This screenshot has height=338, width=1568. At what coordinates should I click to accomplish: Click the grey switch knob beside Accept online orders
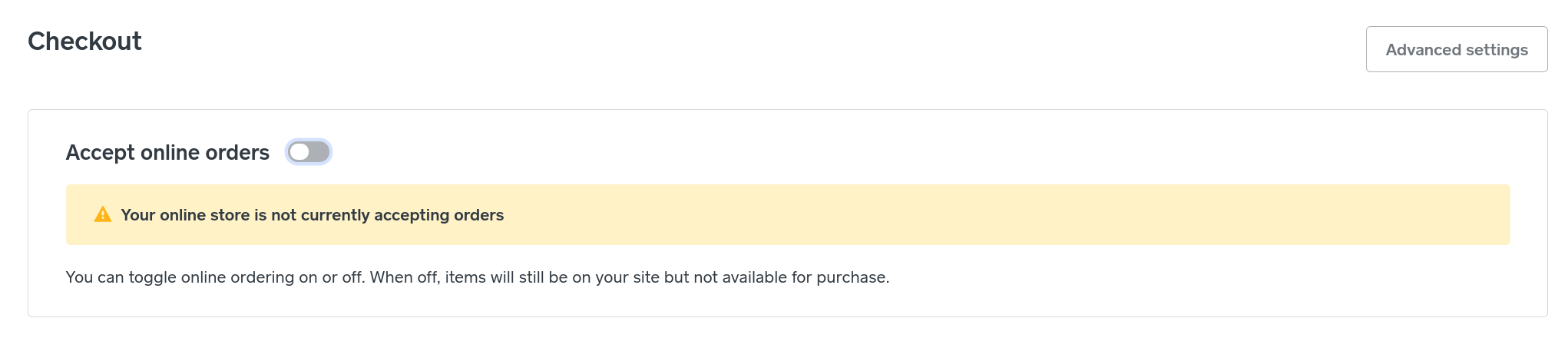[299, 152]
